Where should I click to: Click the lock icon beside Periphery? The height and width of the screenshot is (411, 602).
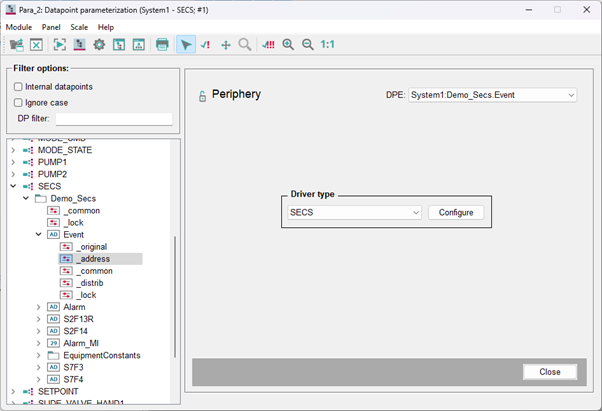click(x=201, y=96)
